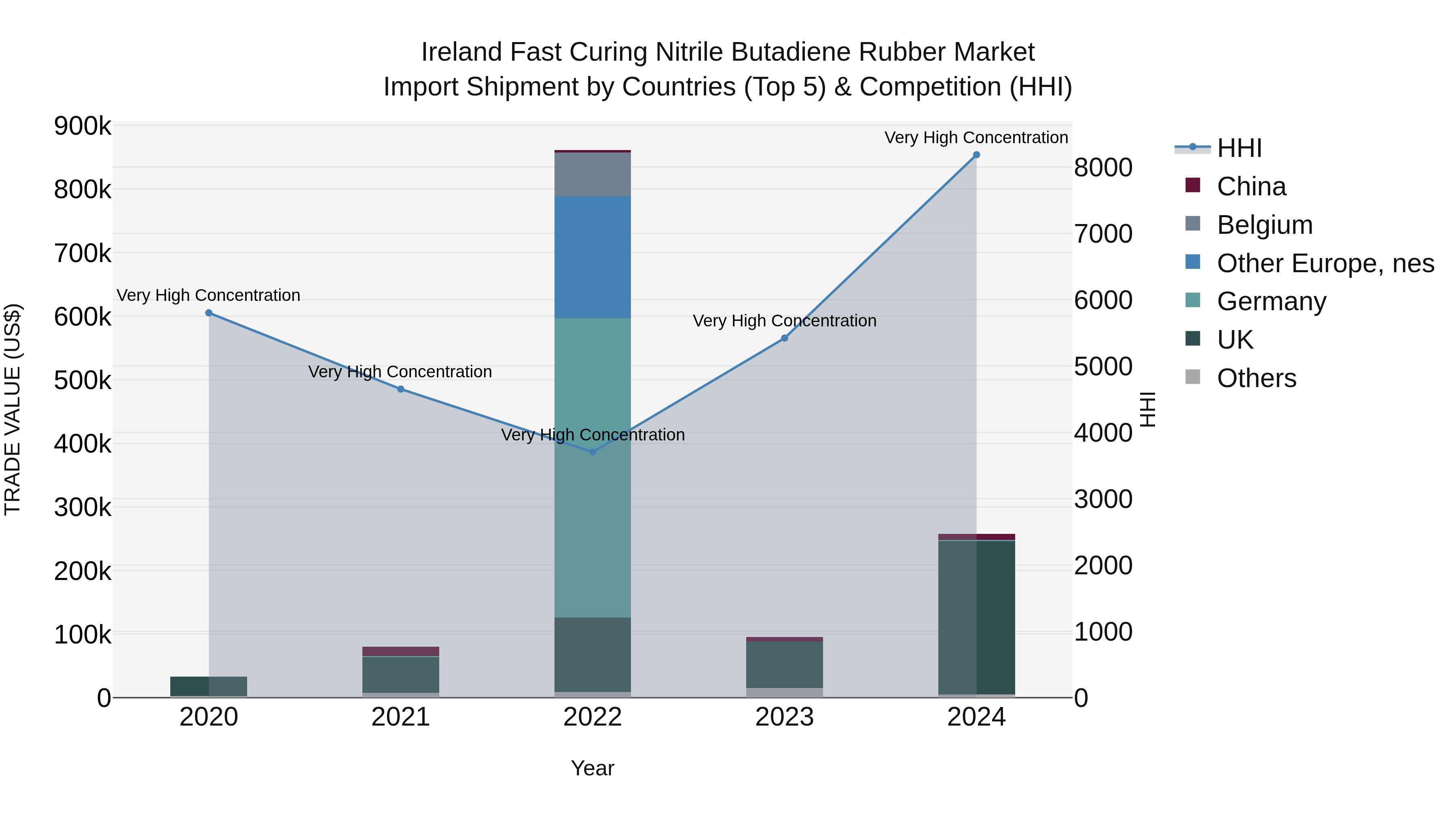Toggle the HHI legend entry

coord(1218,148)
